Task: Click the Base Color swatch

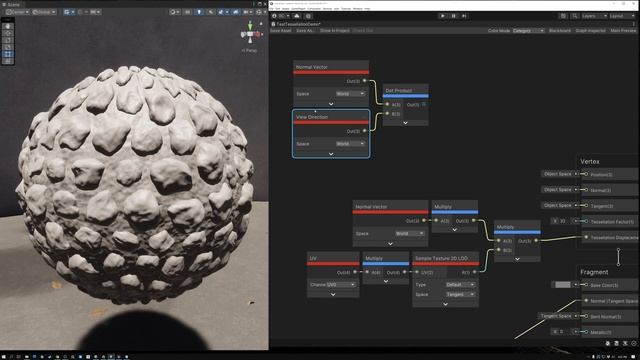Action: point(563,284)
